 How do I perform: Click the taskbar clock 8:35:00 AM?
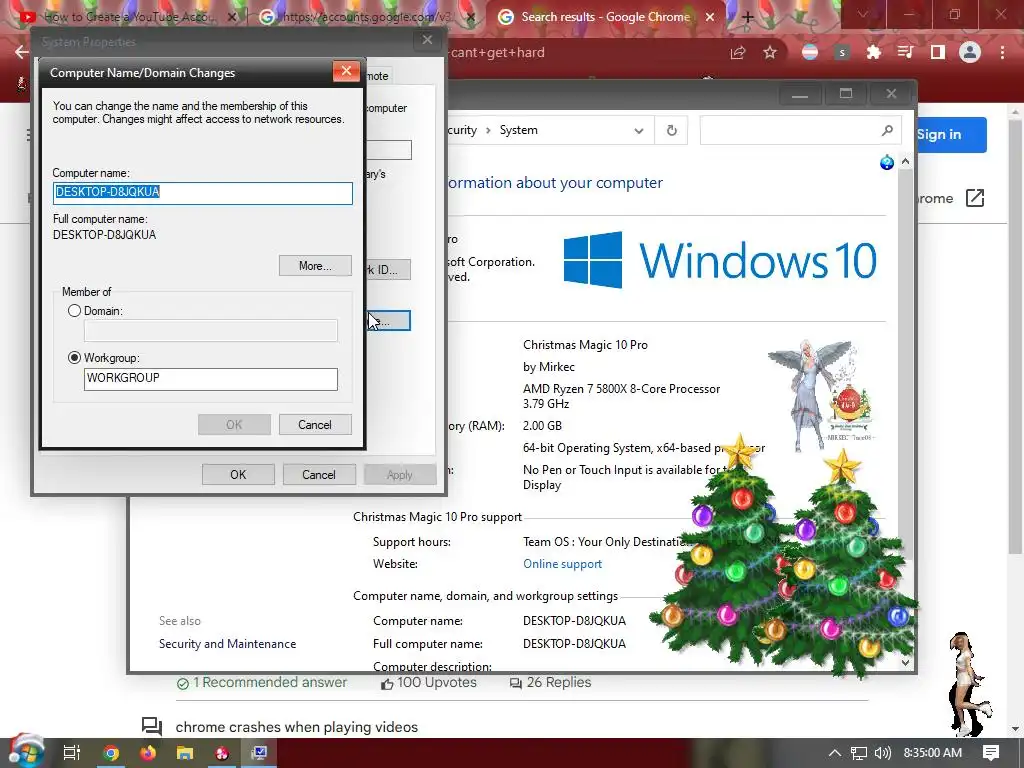point(933,753)
